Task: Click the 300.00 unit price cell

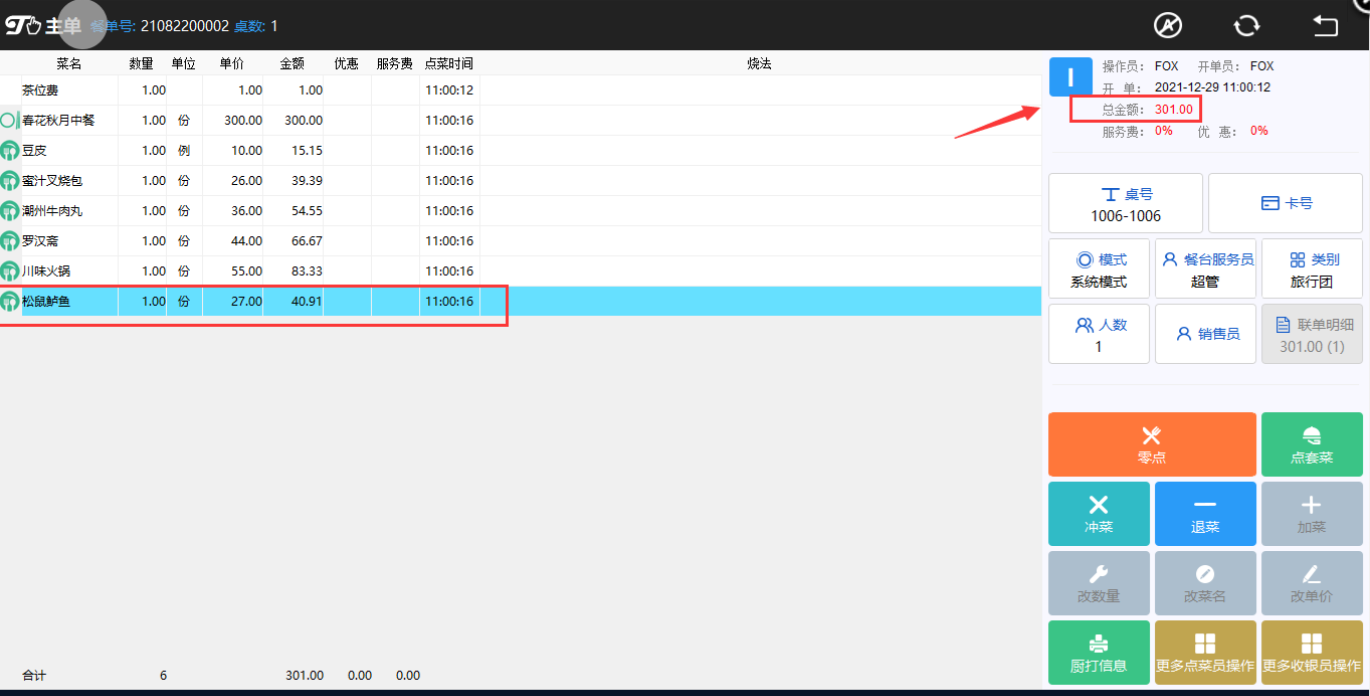Action: 243,121
